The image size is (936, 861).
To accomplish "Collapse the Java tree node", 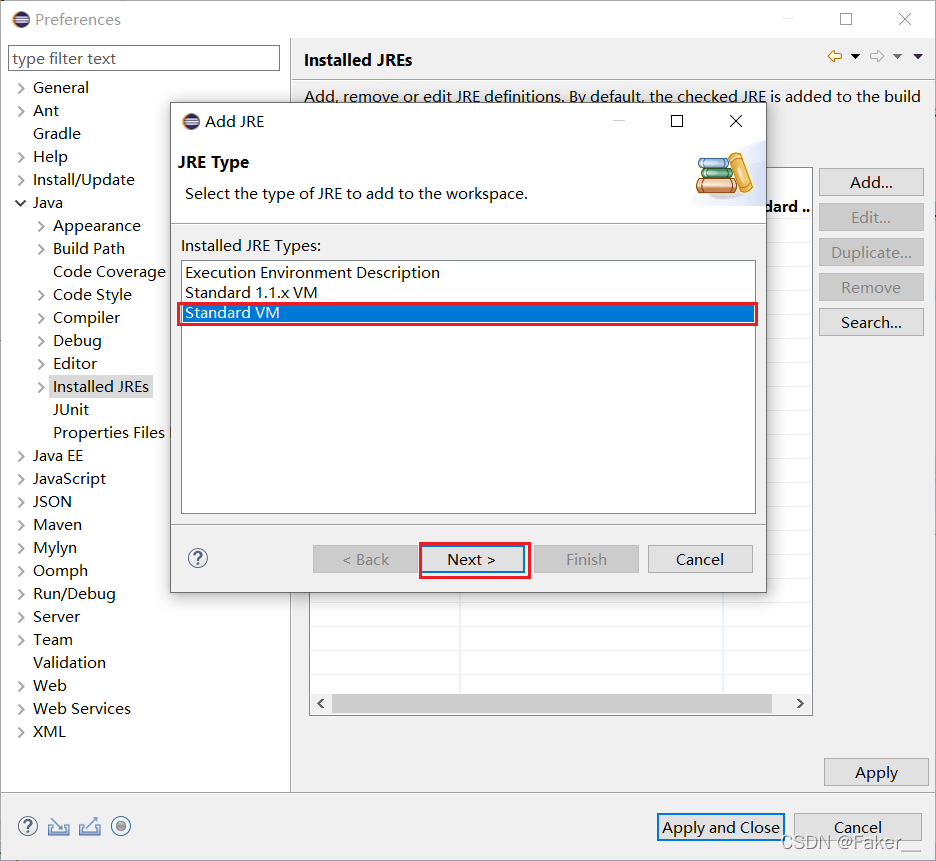I will tap(20, 203).
